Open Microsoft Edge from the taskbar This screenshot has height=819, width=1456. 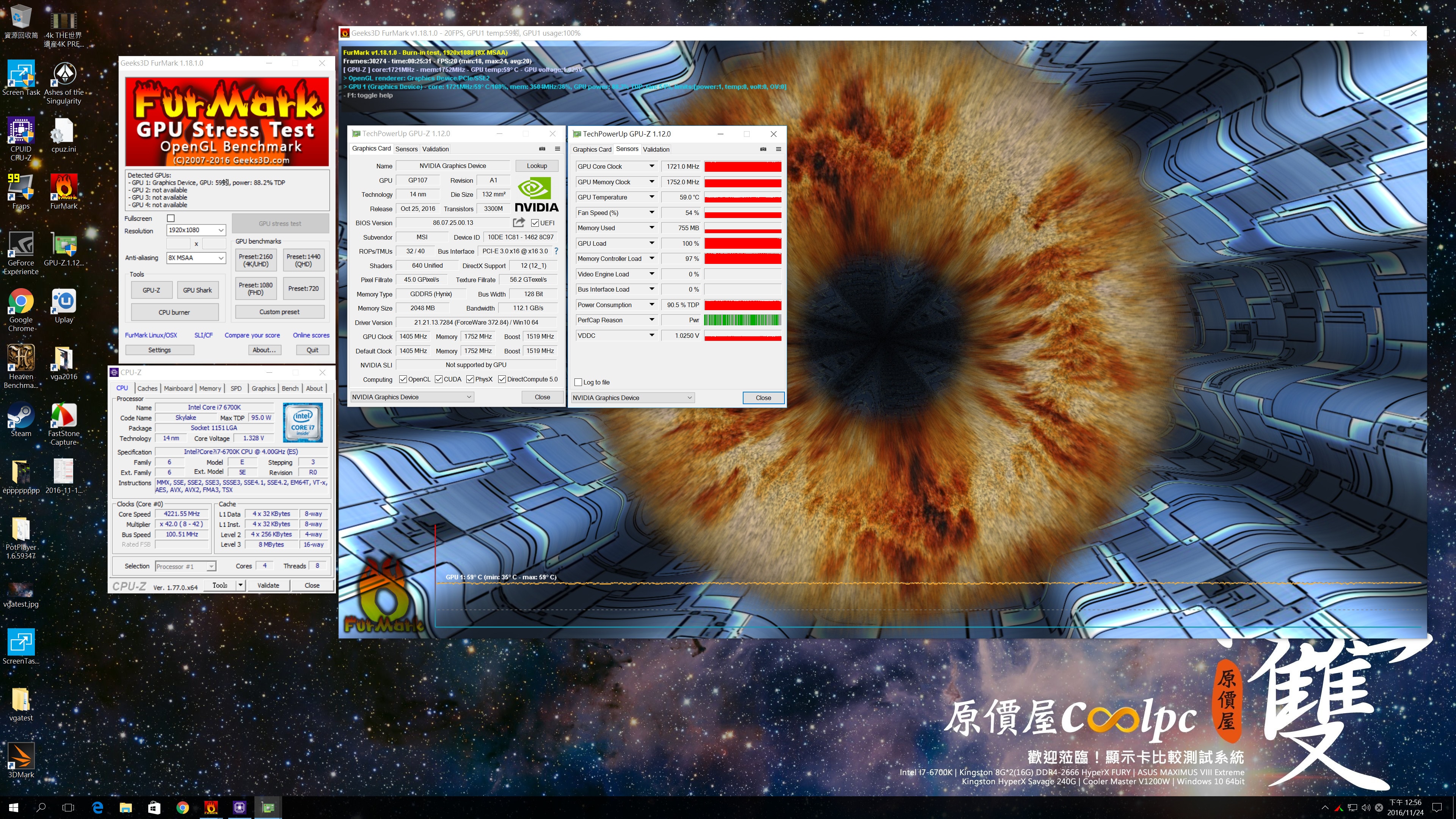[x=97, y=807]
